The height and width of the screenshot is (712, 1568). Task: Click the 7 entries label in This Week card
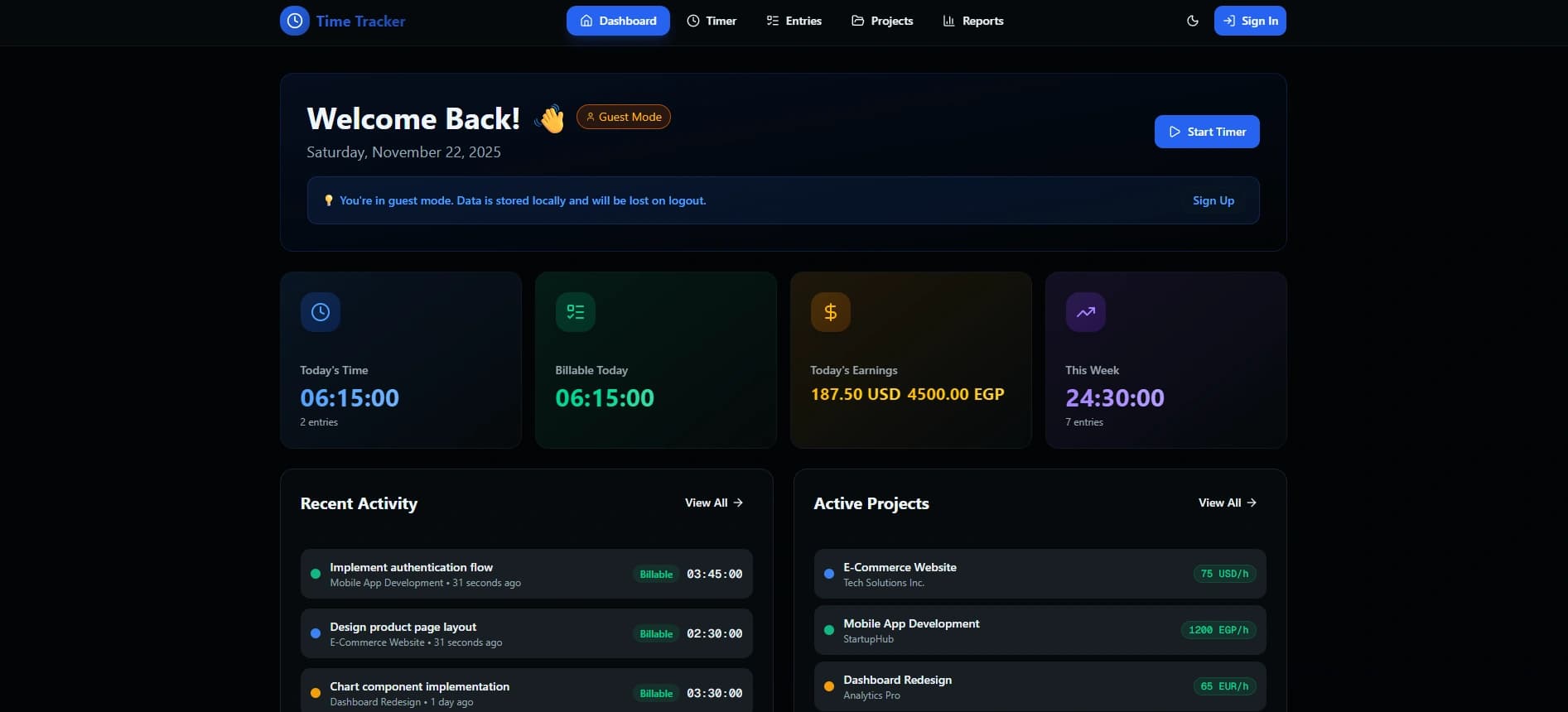[1084, 422]
